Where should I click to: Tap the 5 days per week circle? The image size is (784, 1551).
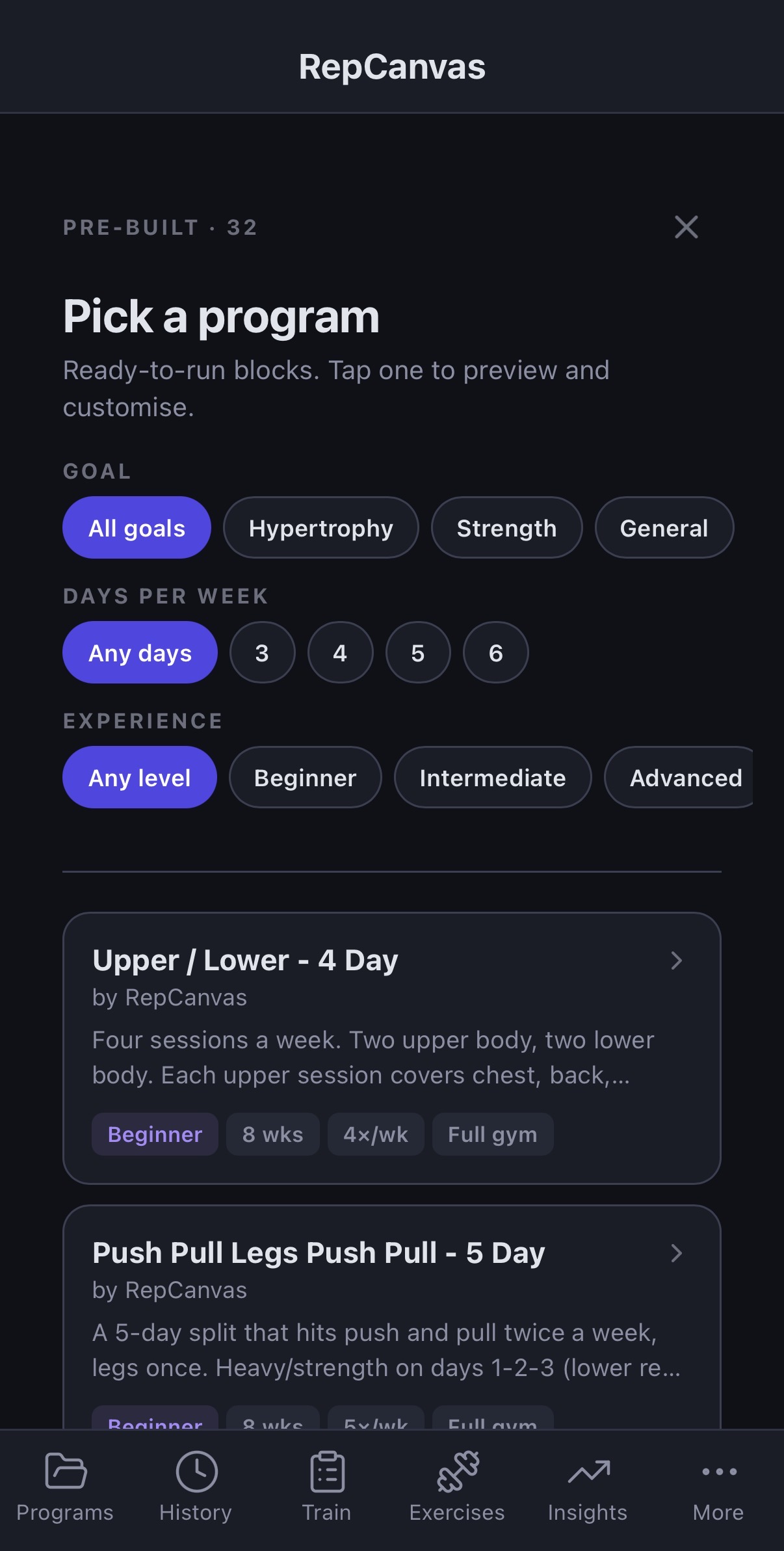[x=417, y=652]
